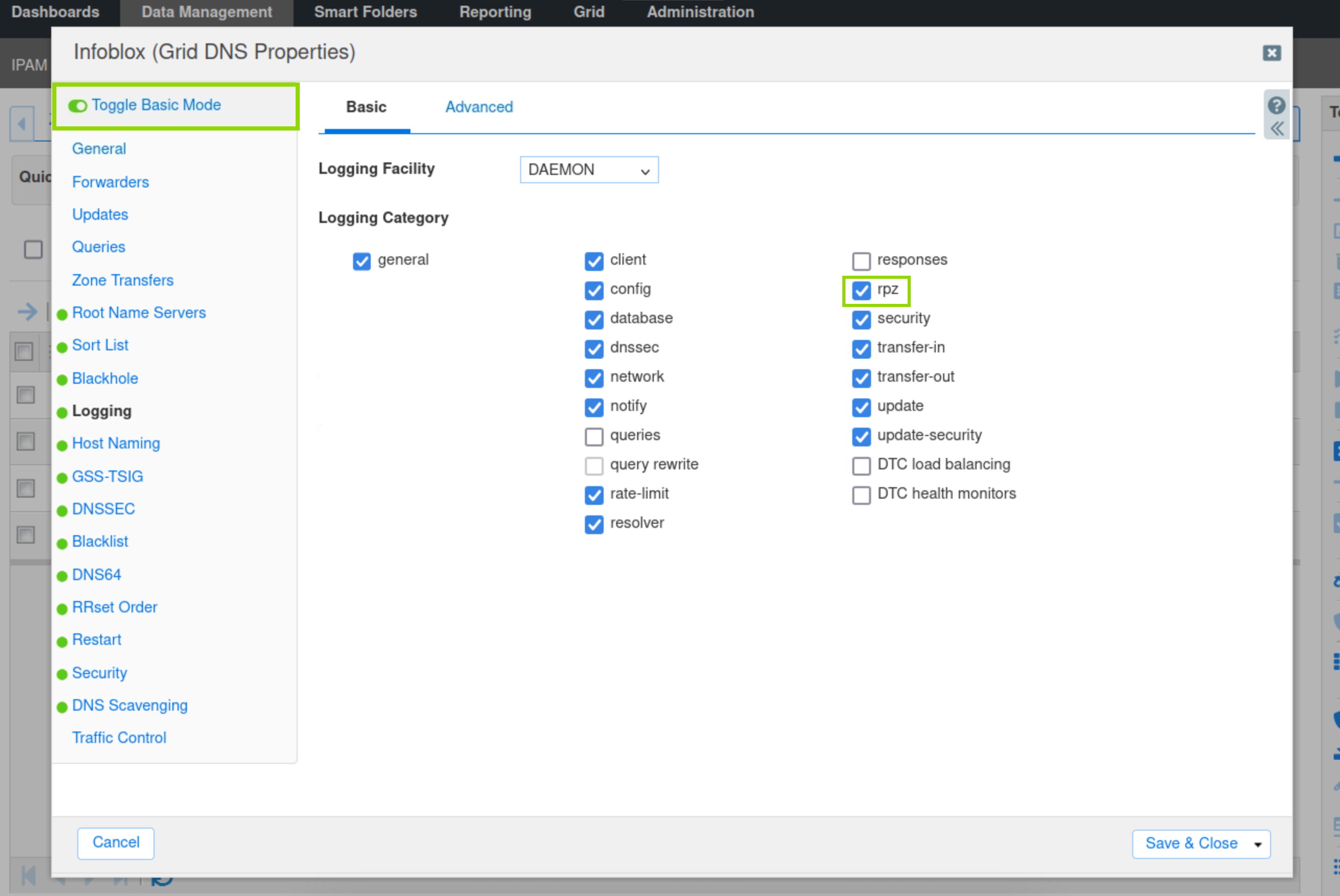Open the Zone Transfers section link
Viewport: 1340px width, 896px height.
(x=122, y=280)
